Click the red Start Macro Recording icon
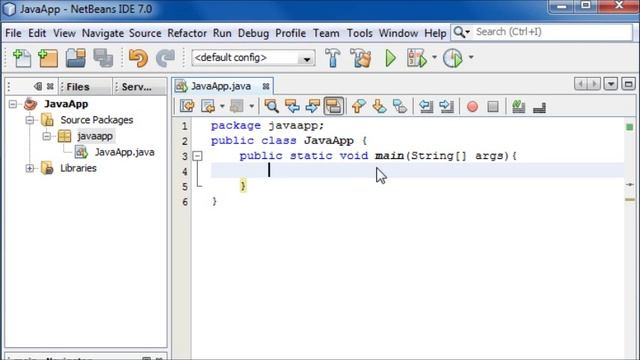The width and height of the screenshot is (640, 360). pyautogui.click(x=472, y=107)
